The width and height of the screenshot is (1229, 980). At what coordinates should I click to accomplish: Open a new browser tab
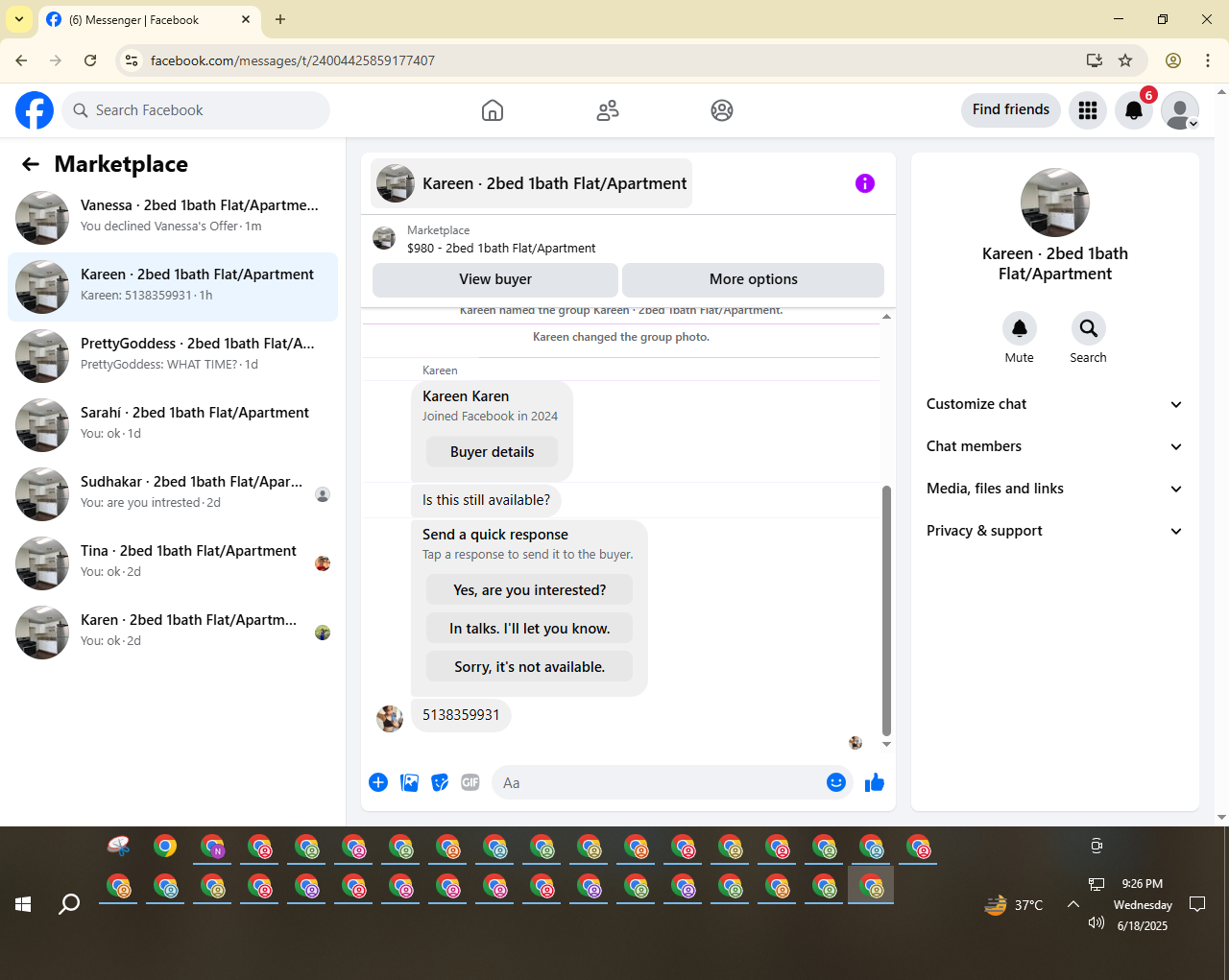pos(280,19)
